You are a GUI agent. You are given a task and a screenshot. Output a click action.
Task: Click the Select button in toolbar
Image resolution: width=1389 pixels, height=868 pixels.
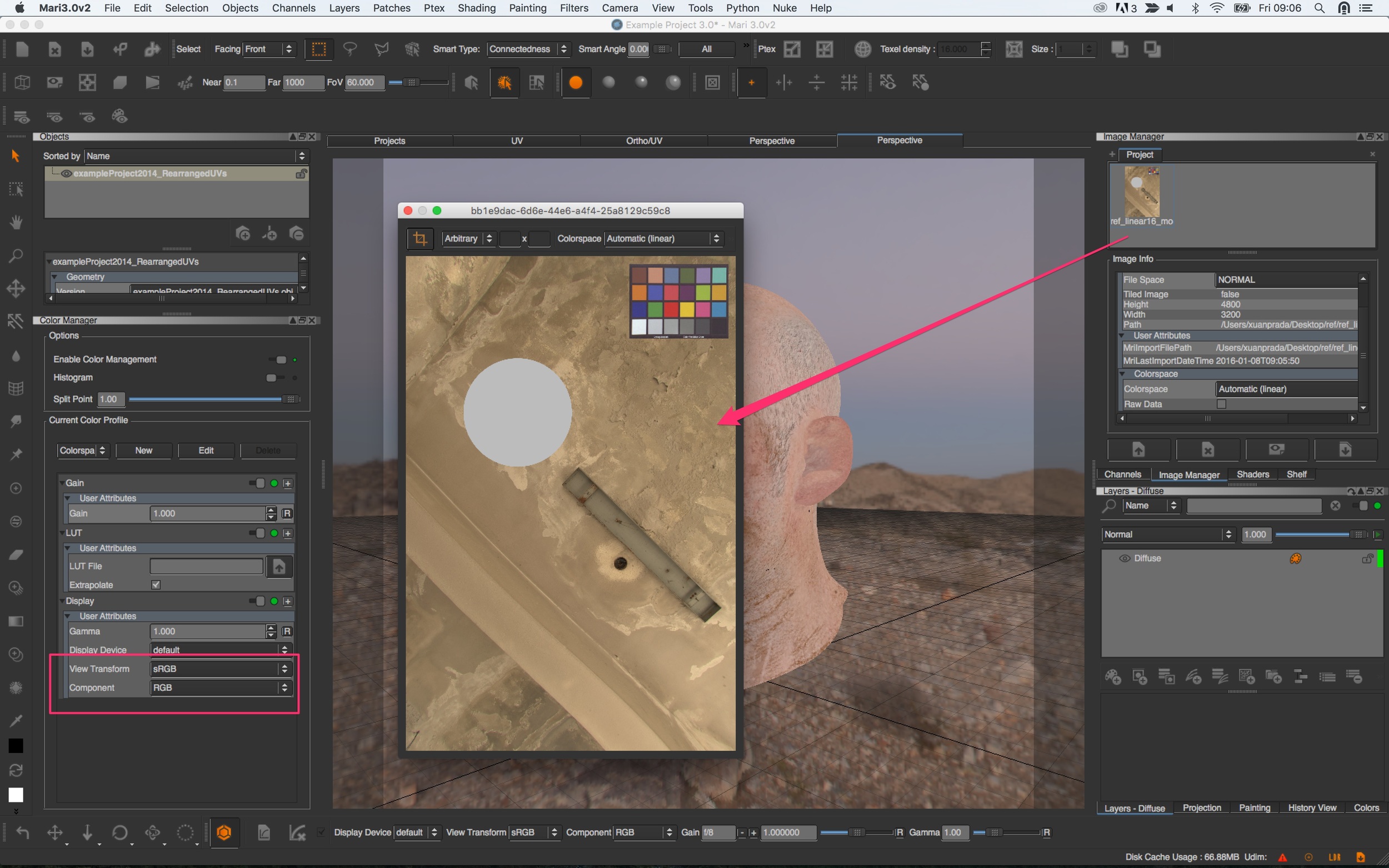click(x=188, y=49)
